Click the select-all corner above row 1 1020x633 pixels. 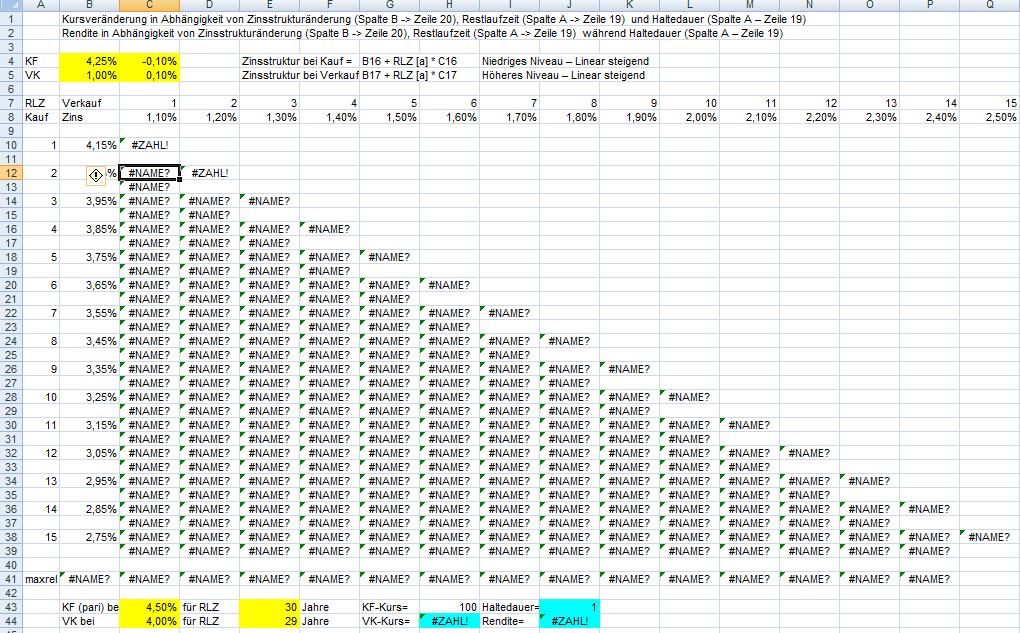[10, 5]
